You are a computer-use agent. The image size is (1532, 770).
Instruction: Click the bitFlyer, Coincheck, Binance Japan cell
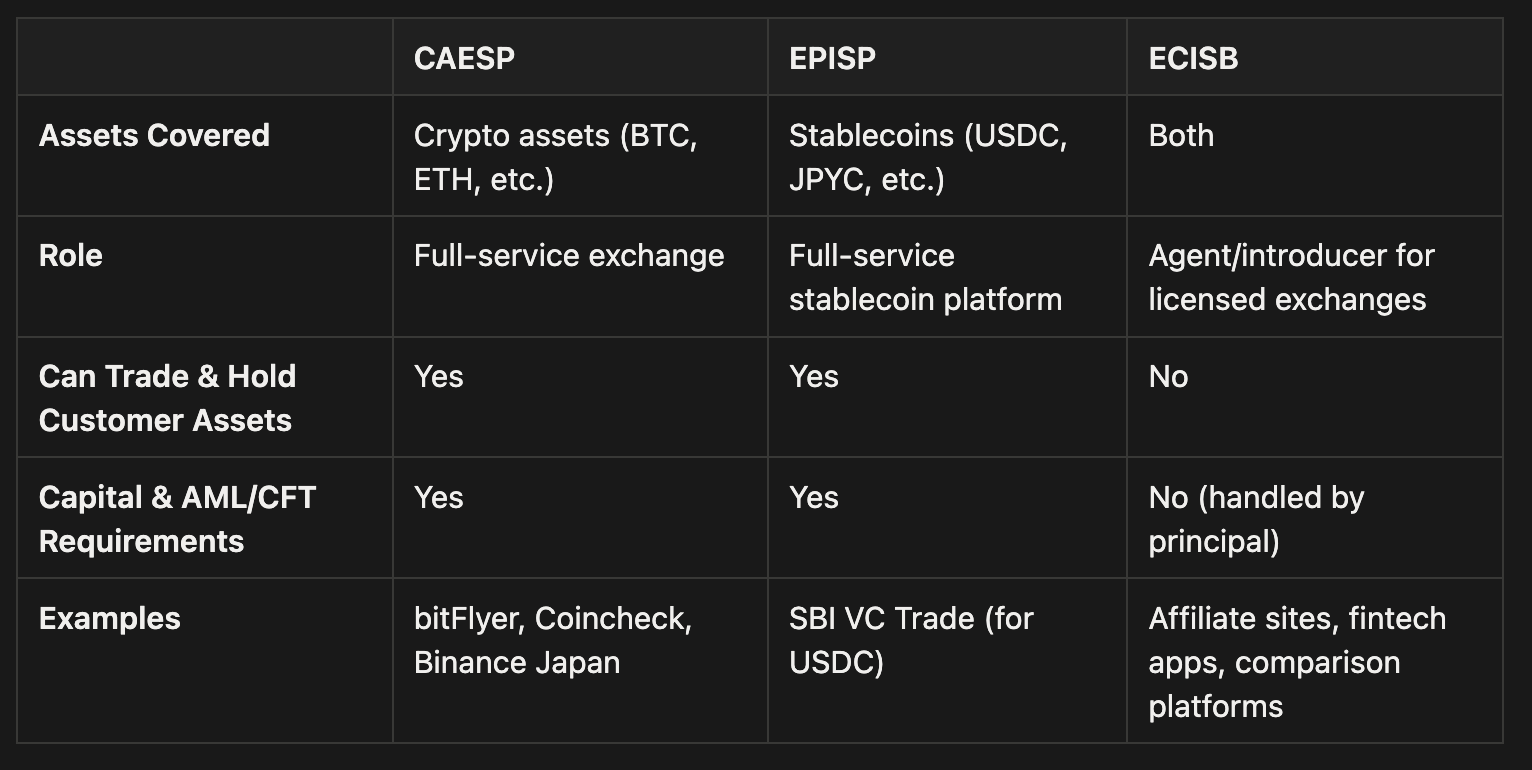(553, 640)
